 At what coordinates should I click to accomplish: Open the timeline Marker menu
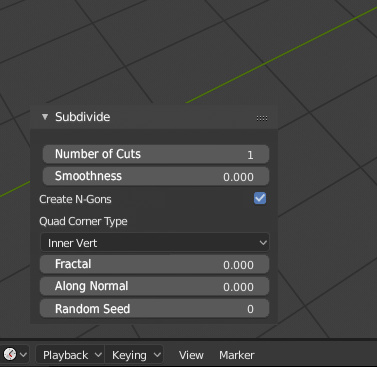[237, 355]
